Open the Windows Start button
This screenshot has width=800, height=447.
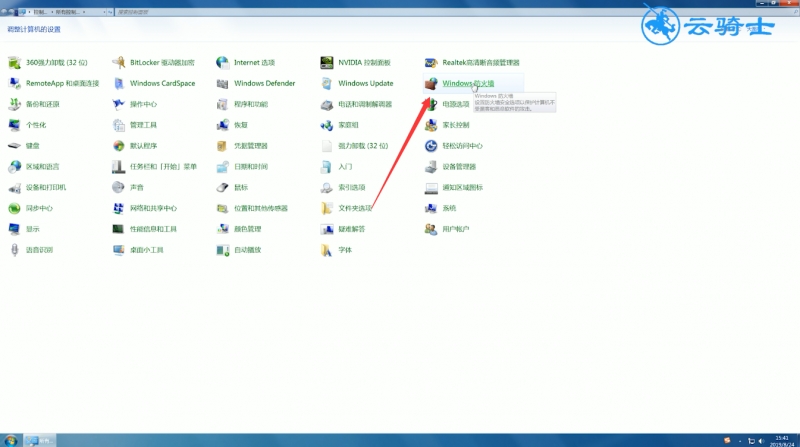coord(11,440)
